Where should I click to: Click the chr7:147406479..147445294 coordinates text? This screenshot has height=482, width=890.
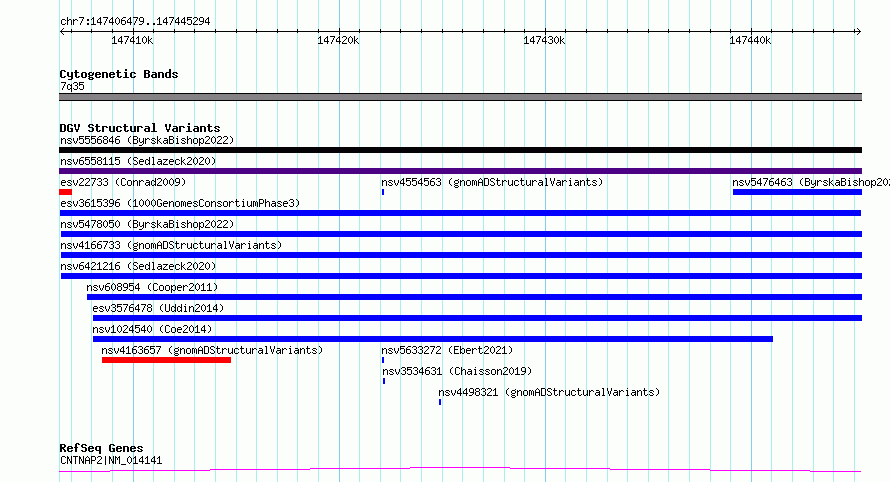coord(135,21)
